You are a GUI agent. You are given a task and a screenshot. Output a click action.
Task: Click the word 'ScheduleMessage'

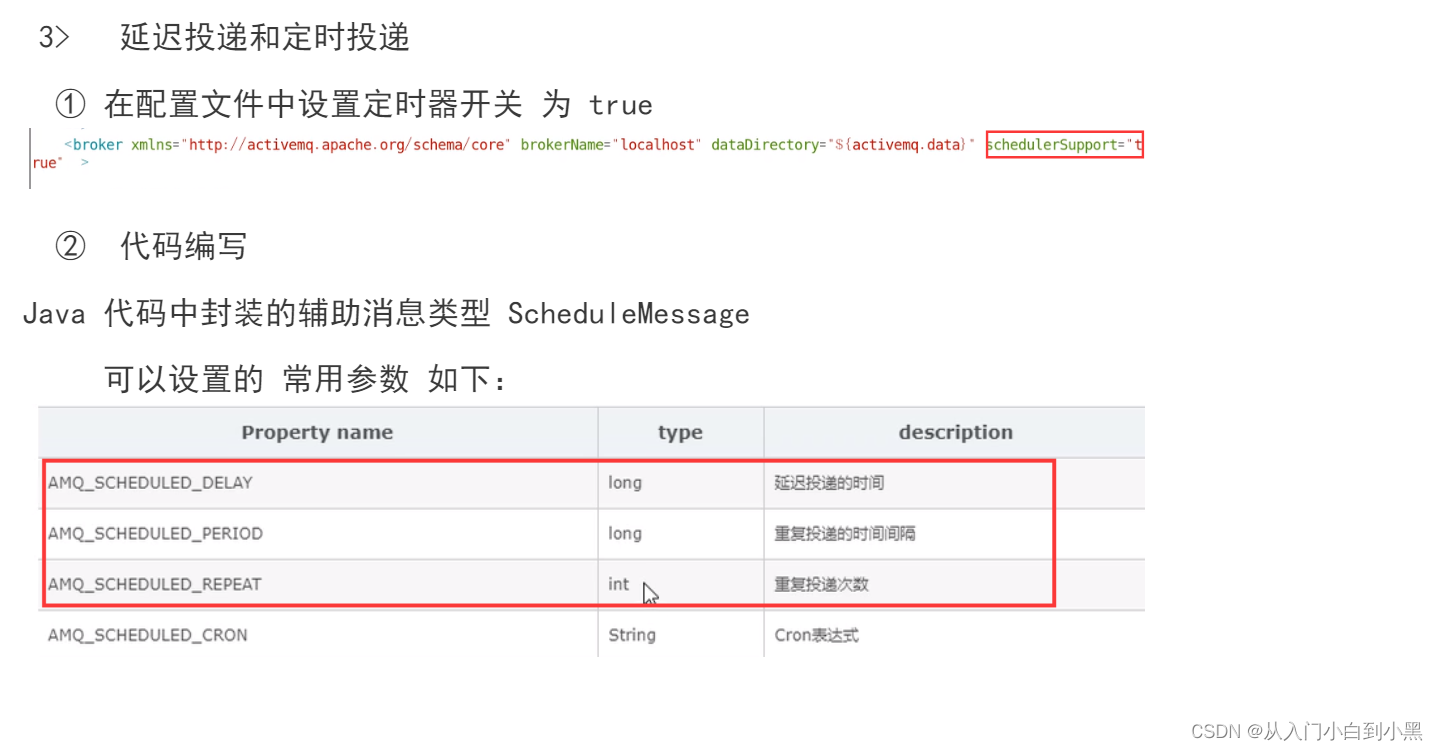click(x=629, y=314)
